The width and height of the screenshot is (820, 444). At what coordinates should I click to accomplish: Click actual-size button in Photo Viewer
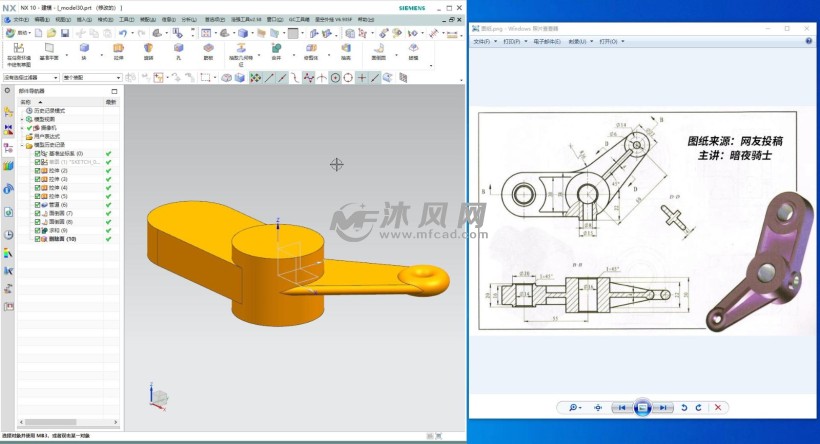click(x=598, y=407)
